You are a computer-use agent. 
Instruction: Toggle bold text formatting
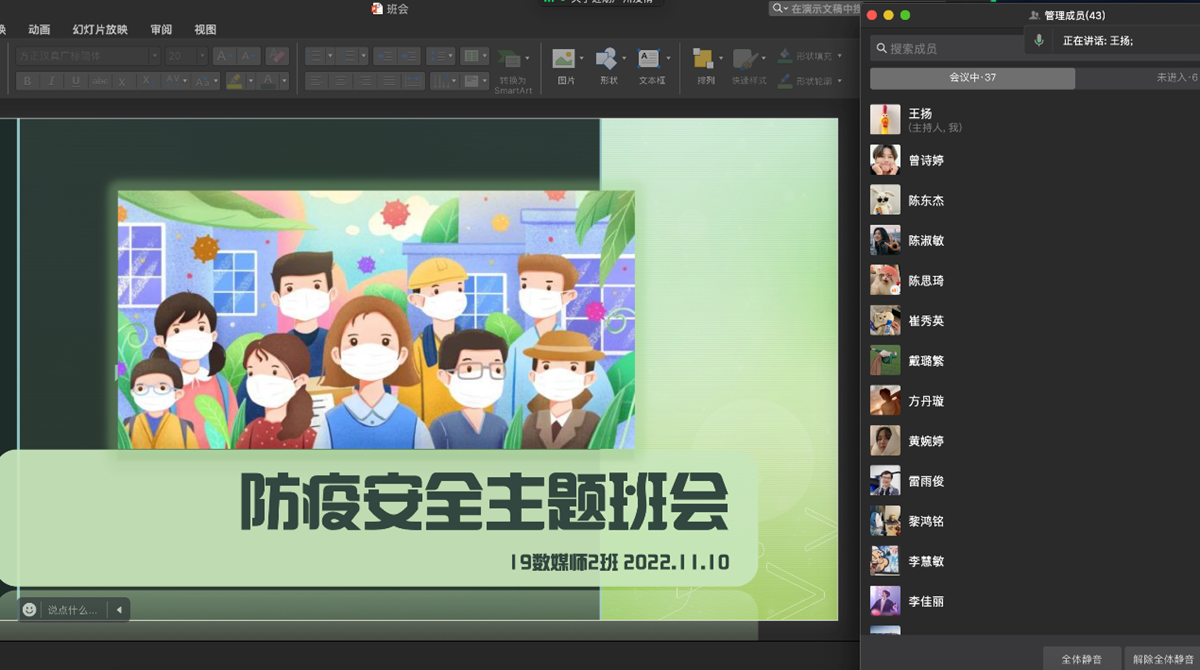tap(27, 81)
